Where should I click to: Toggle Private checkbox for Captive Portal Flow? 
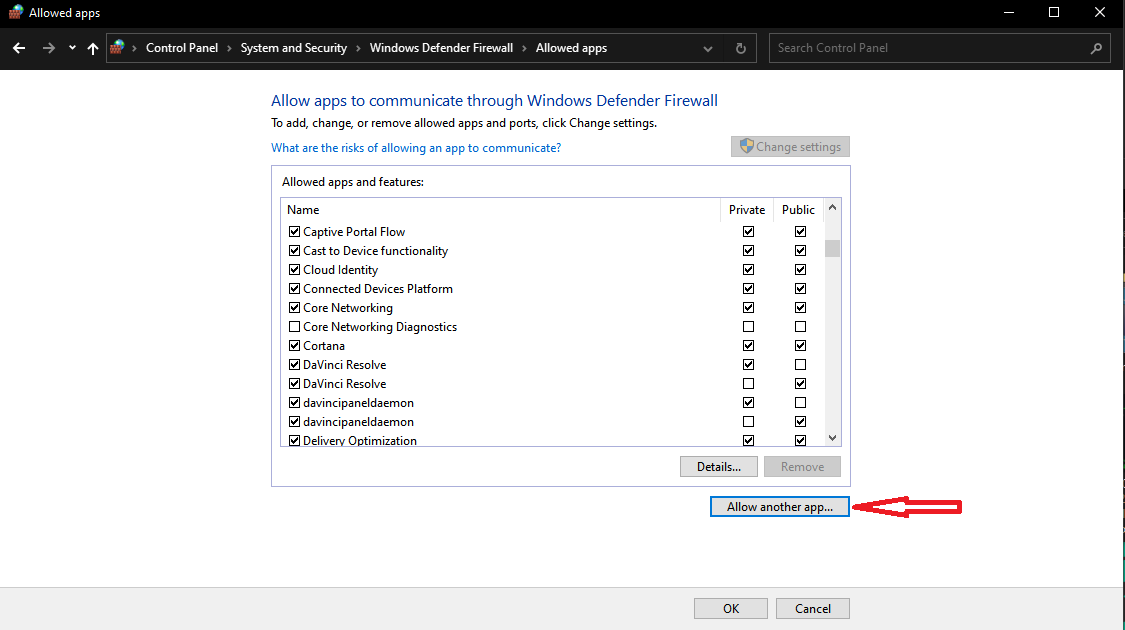tap(748, 232)
